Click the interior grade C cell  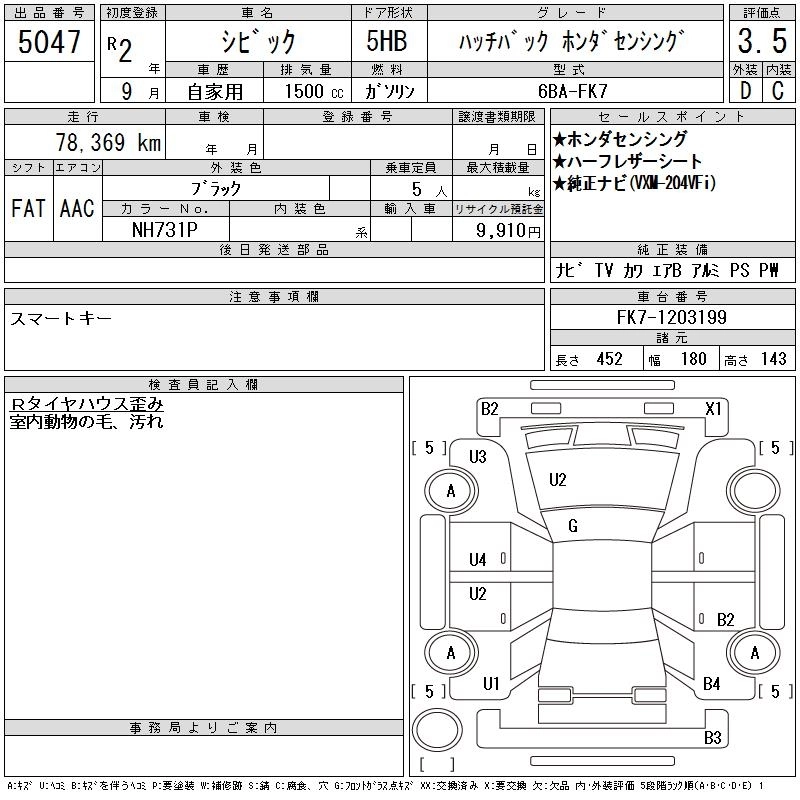(778, 91)
